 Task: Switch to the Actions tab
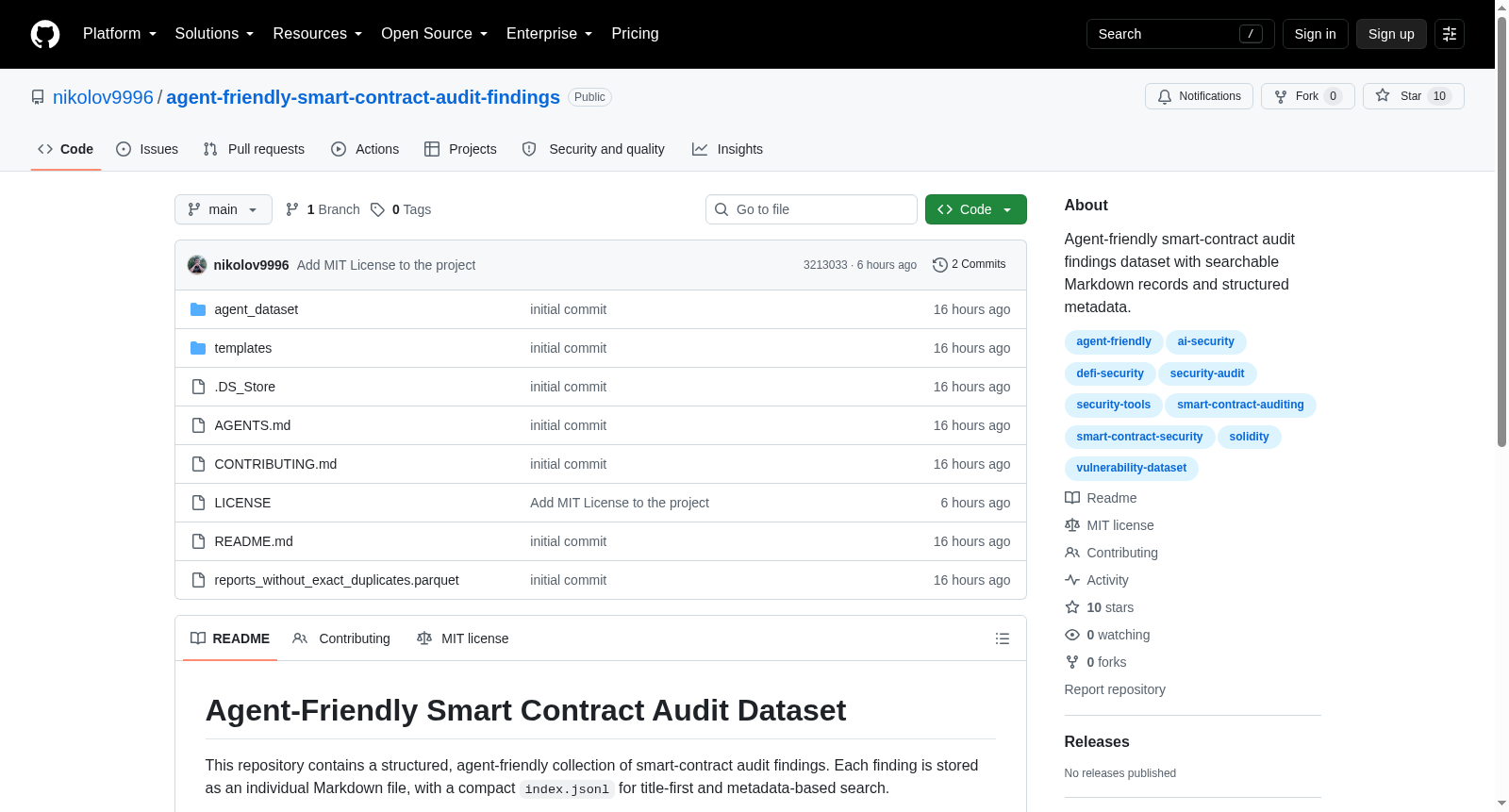(x=365, y=149)
